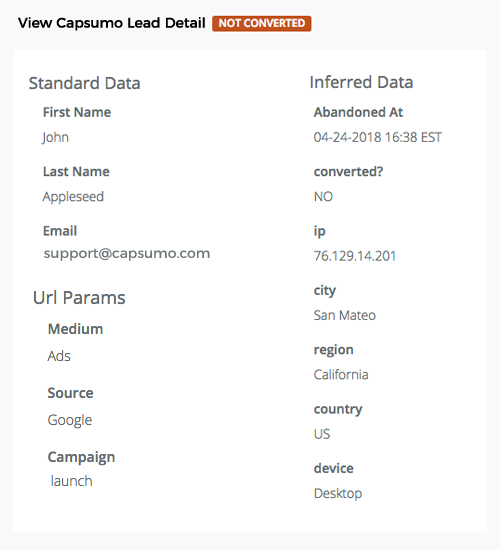The width and height of the screenshot is (500, 550).
Task: Select the IP address 76.129.14.201
Action: coord(355,256)
